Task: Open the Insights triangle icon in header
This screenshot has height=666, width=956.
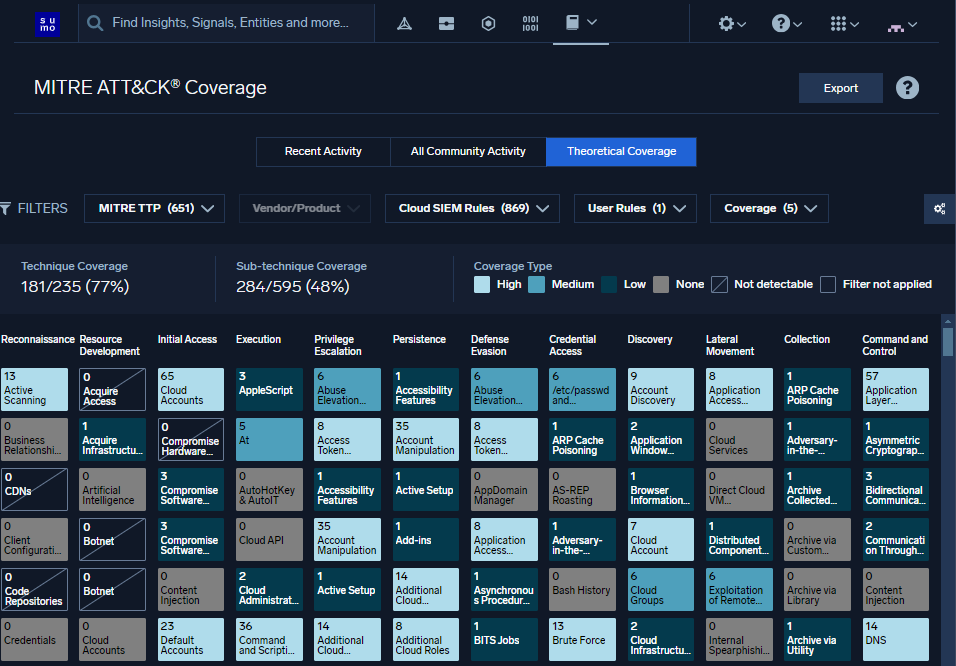Action: pos(404,24)
